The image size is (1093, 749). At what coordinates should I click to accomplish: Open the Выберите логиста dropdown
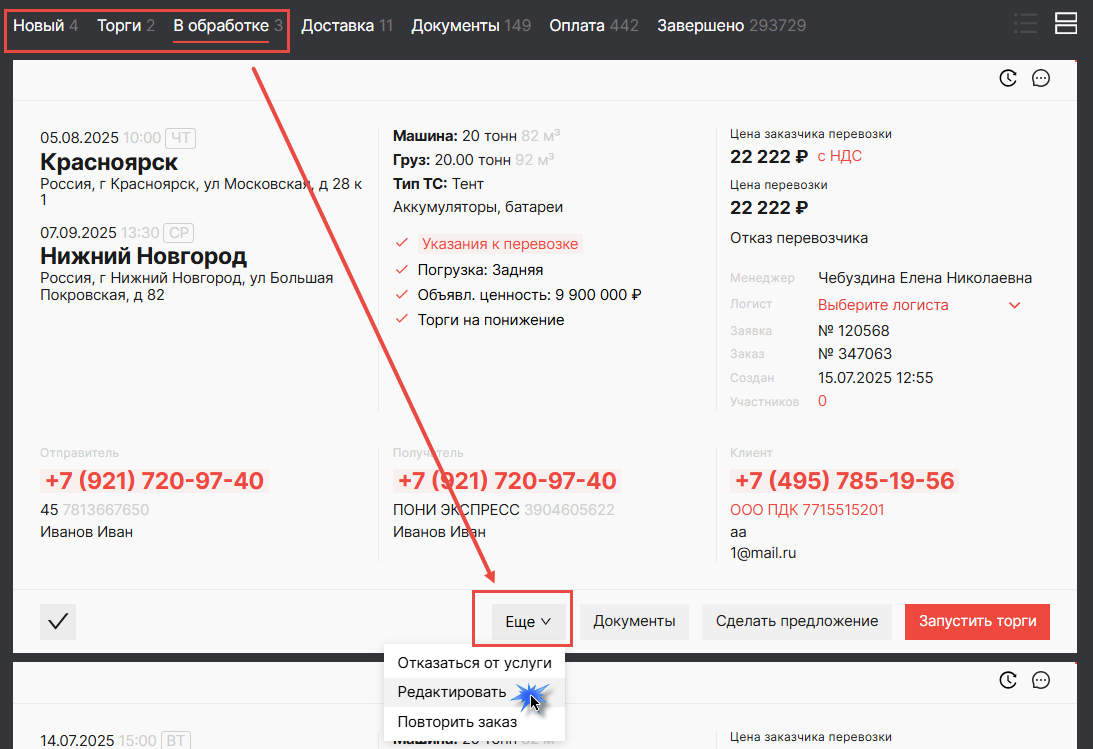click(x=919, y=305)
